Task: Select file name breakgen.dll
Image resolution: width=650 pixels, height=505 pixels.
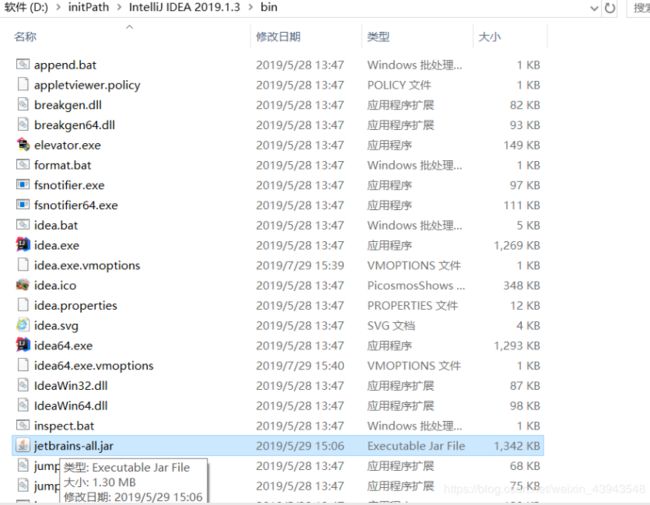Action: click(x=68, y=105)
